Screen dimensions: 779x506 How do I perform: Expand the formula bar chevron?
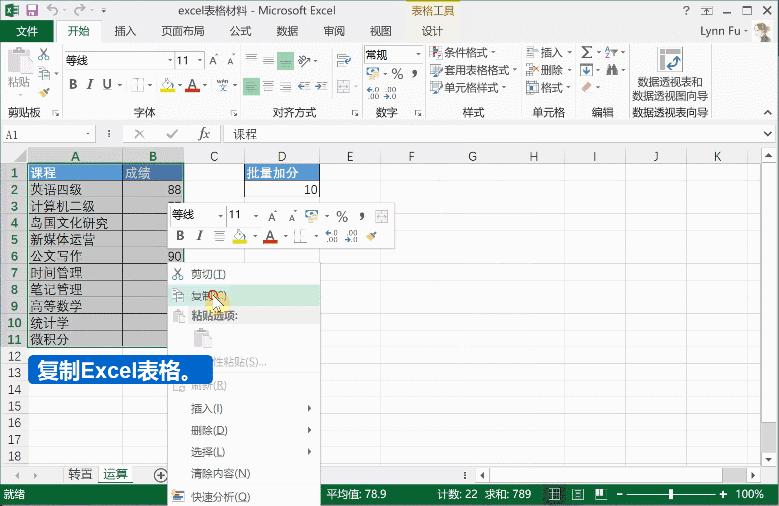(768, 134)
